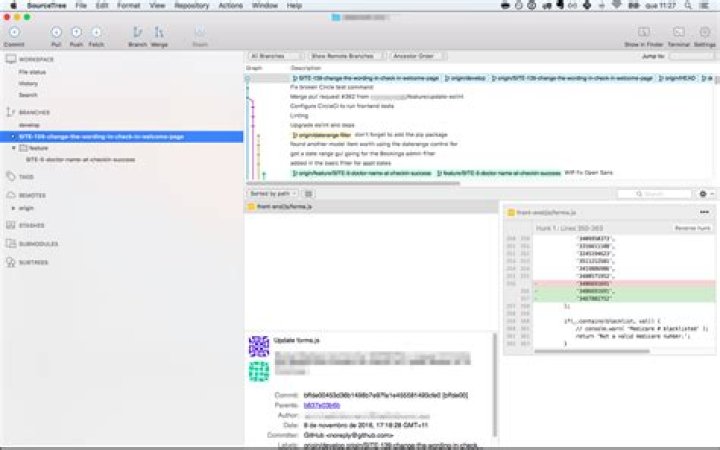Click the commit list horizontal scrollbar
Image resolution: width=720 pixels, height=450 pixels.
click(x=353, y=183)
